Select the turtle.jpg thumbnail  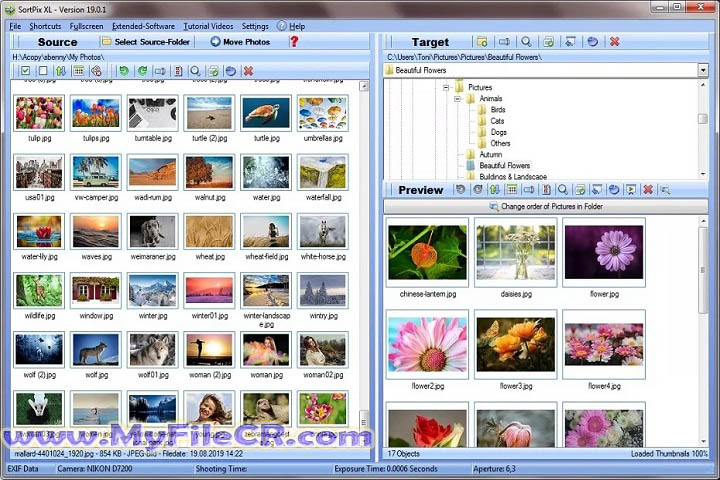pyautogui.click(x=266, y=113)
